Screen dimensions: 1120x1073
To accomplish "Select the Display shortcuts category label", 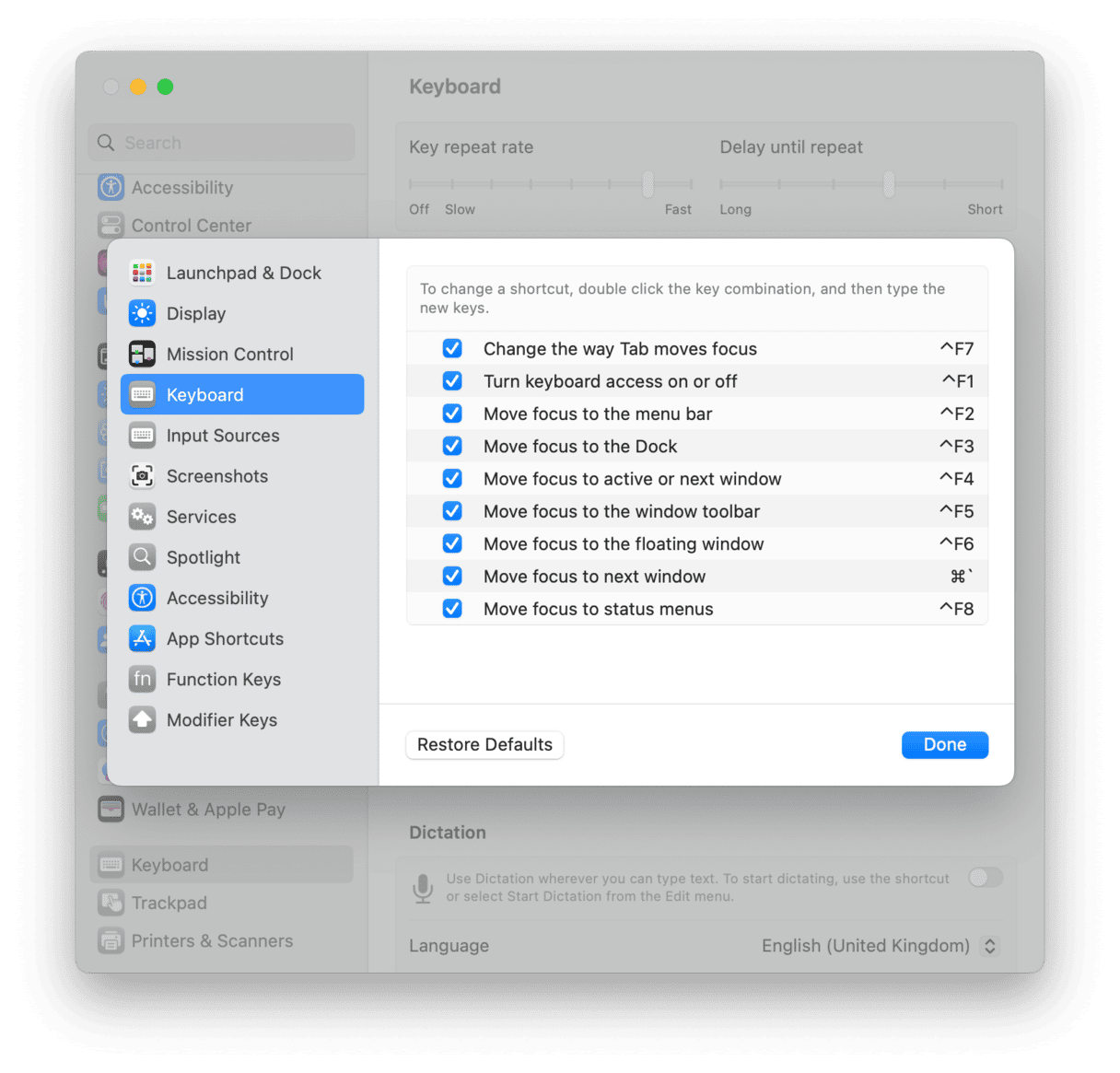I will click(196, 313).
